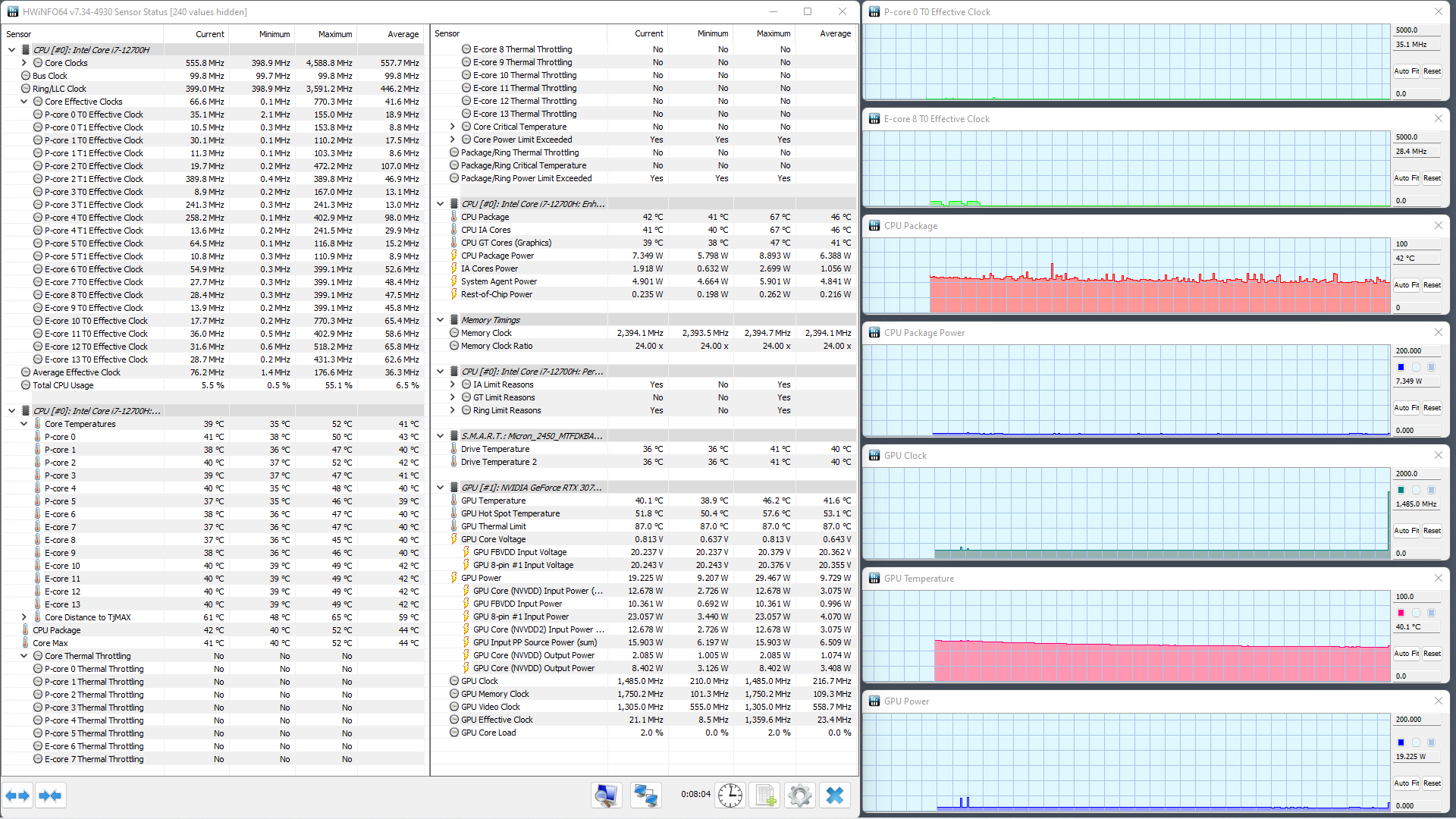
Task: Start logging with the sheet plus icon
Action: click(764, 795)
